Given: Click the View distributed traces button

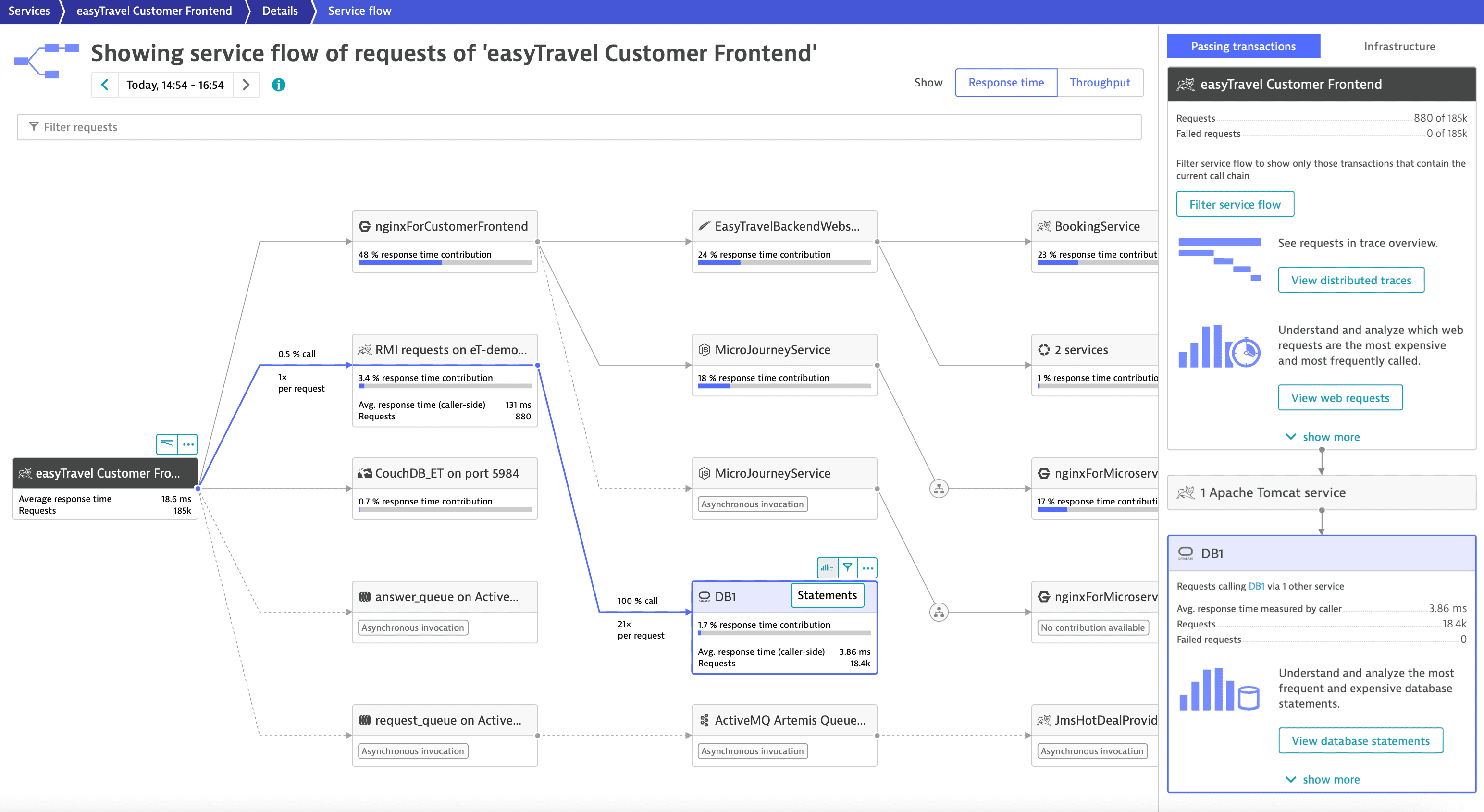Looking at the screenshot, I should [x=1350, y=281].
